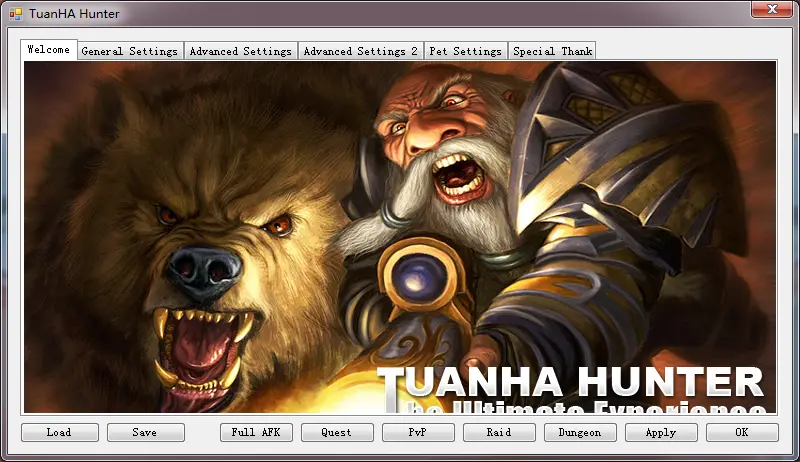
Task: Go to the Advanced Settings 2 tab
Action: point(361,51)
